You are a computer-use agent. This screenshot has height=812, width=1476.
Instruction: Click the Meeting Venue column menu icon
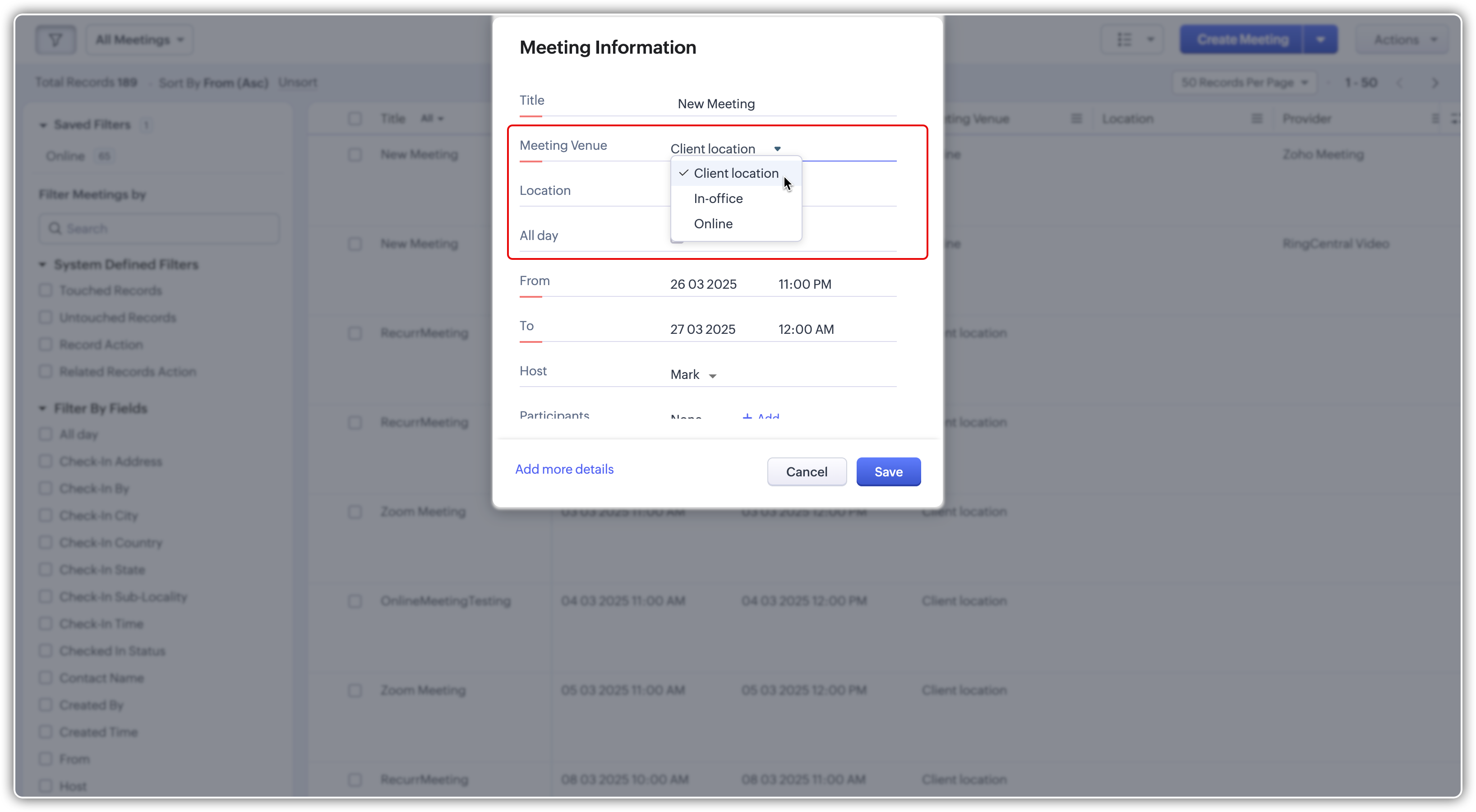click(1076, 119)
